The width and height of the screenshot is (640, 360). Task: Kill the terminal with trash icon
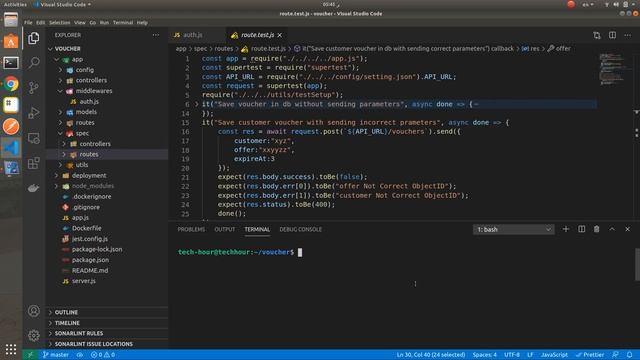[x=597, y=229]
